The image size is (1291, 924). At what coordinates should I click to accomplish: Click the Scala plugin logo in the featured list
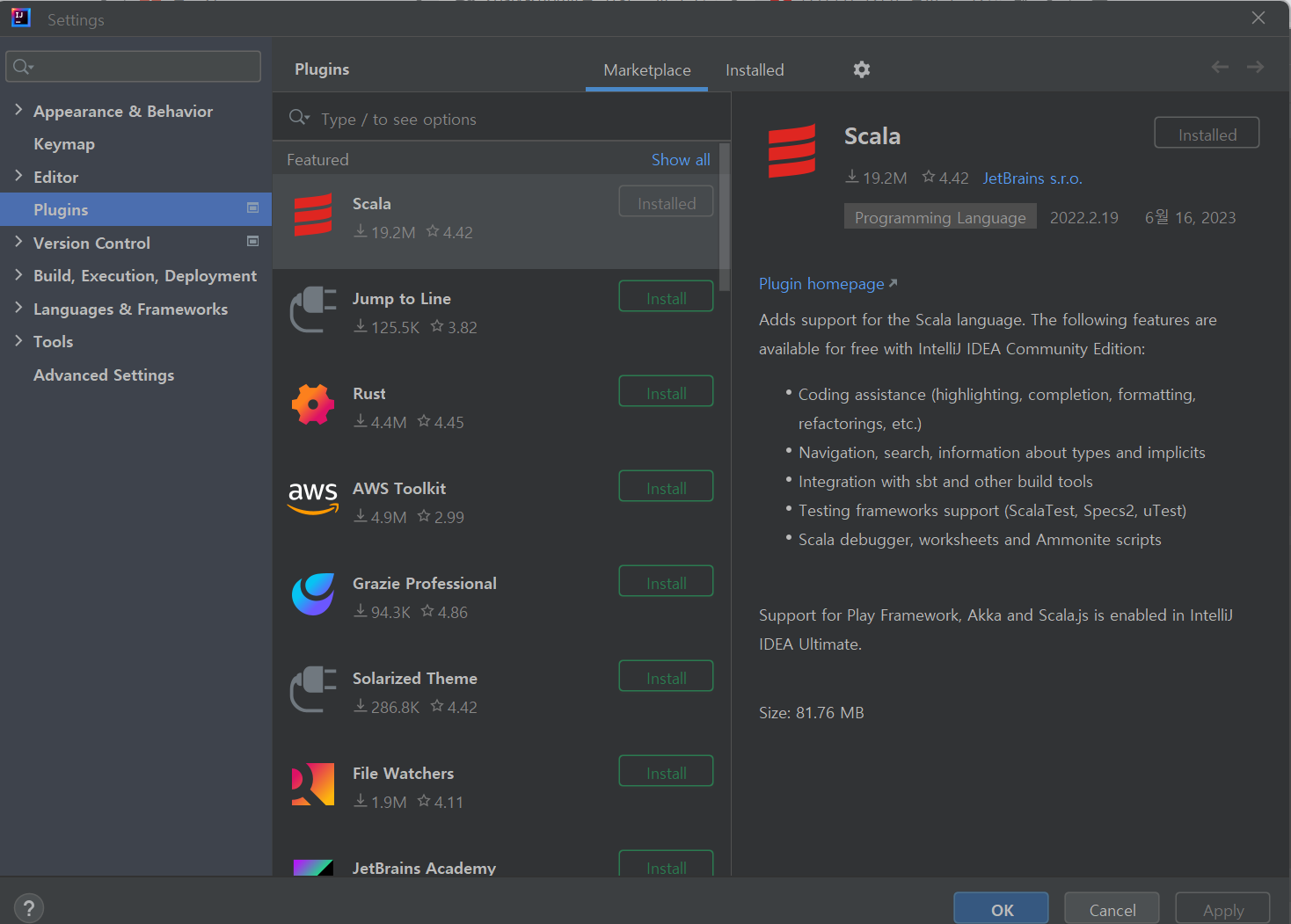(313, 215)
